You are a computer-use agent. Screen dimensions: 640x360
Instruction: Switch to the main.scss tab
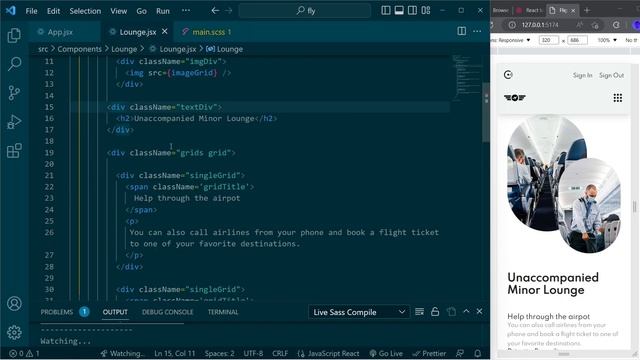(207, 32)
